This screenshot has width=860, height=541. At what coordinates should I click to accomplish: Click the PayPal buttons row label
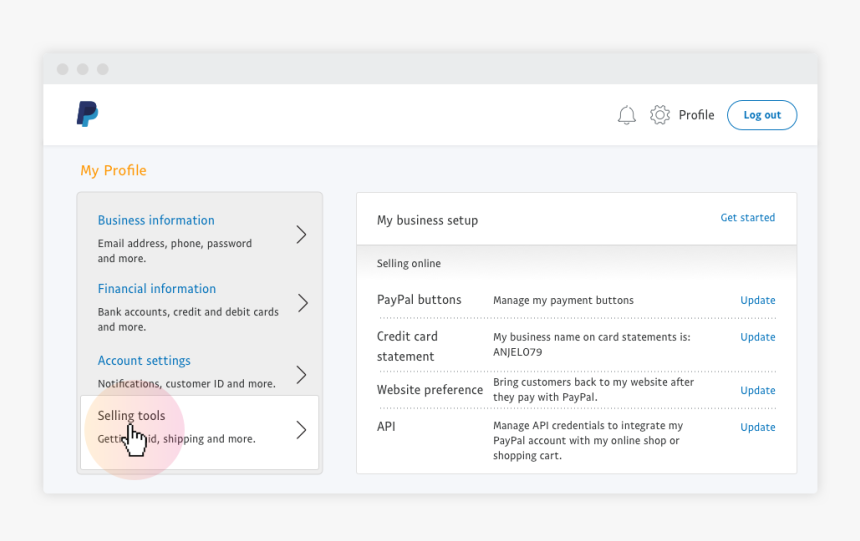pos(419,300)
